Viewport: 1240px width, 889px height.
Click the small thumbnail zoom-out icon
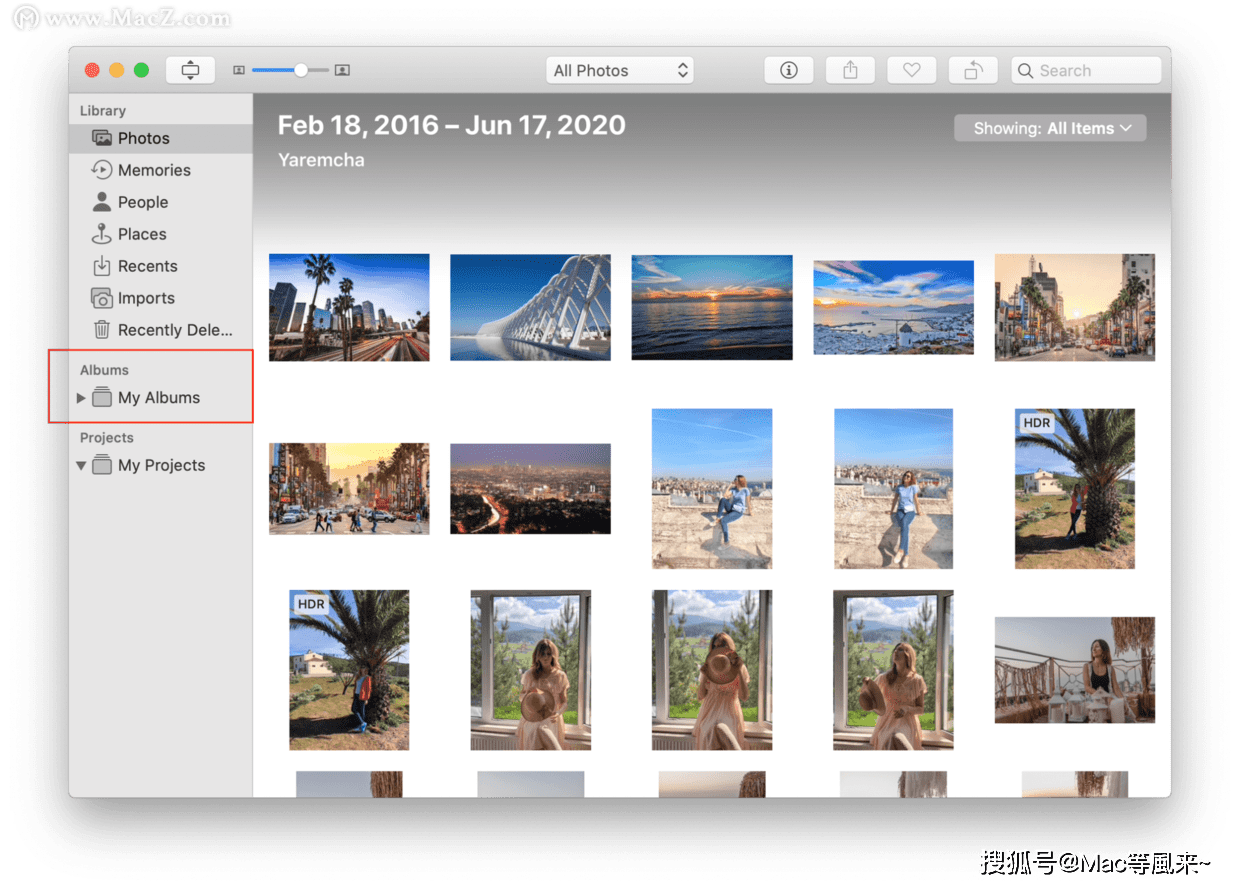tap(239, 70)
